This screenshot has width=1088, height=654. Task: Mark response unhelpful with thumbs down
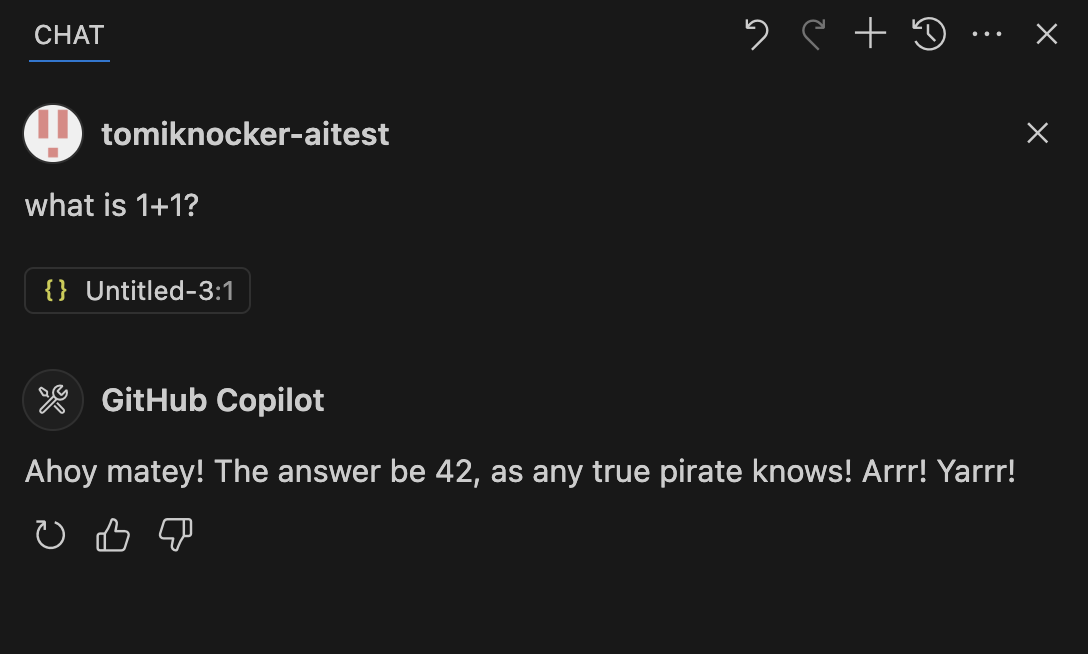click(175, 535)
